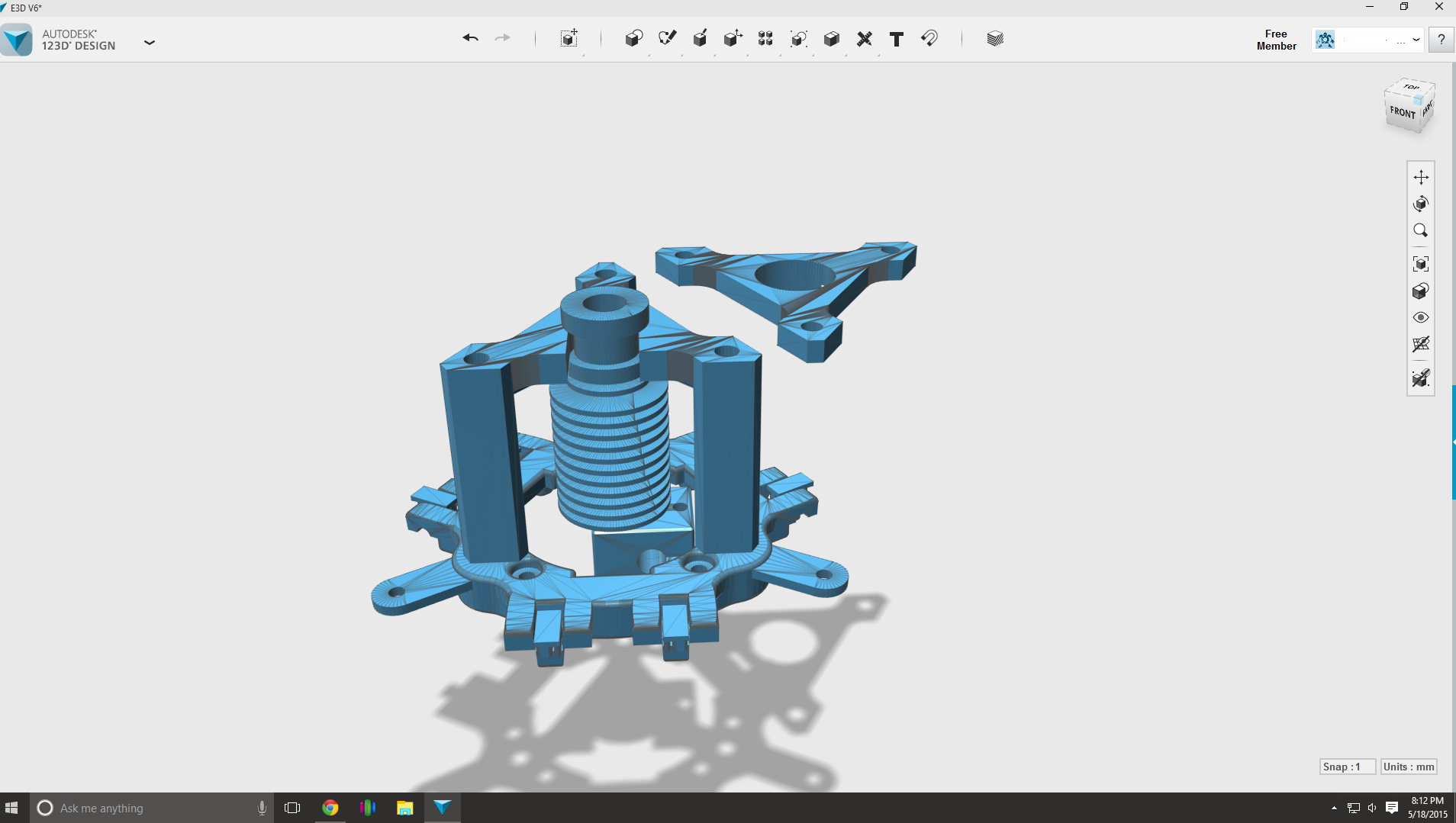1456x823 pixels.
Task: Open the Pattern tool
Action: pyautogui.click(x=765, y=39)
